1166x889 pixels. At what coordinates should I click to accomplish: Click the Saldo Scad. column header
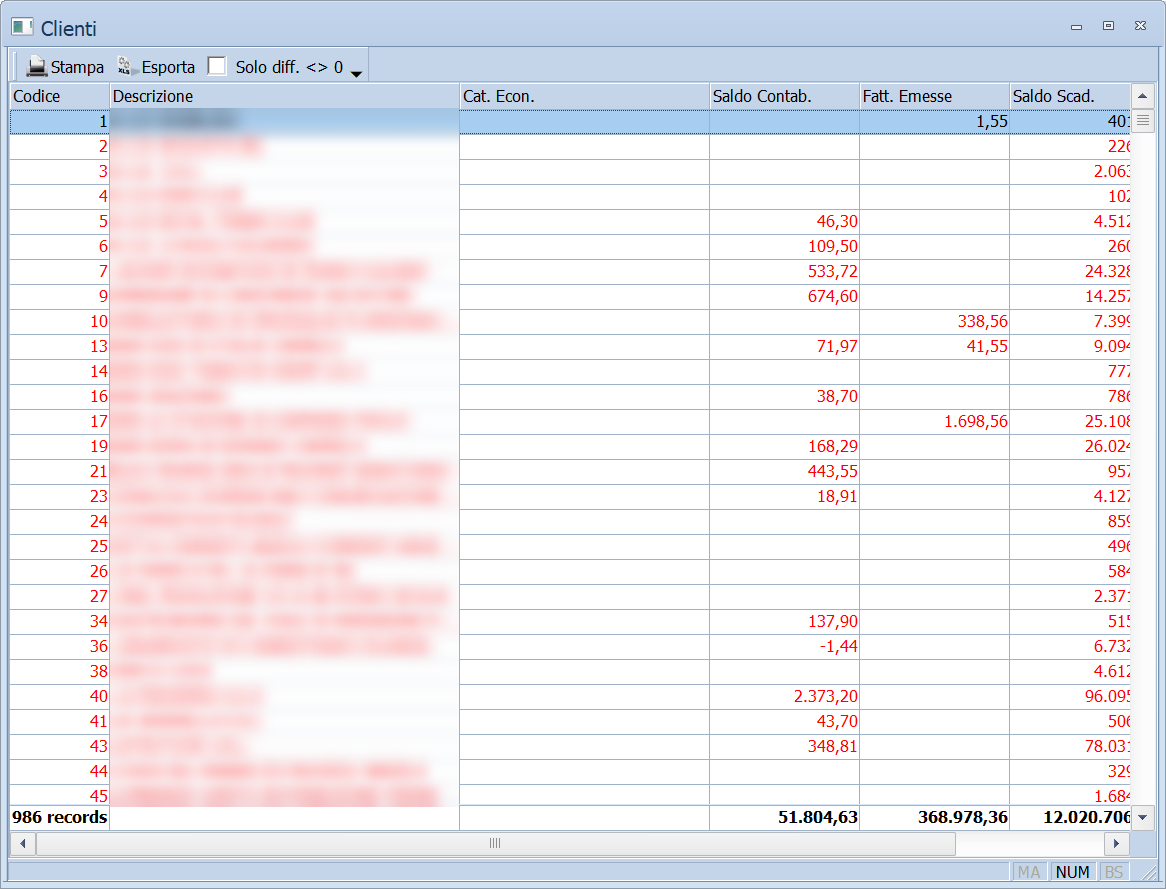(x=1070, y=96)
